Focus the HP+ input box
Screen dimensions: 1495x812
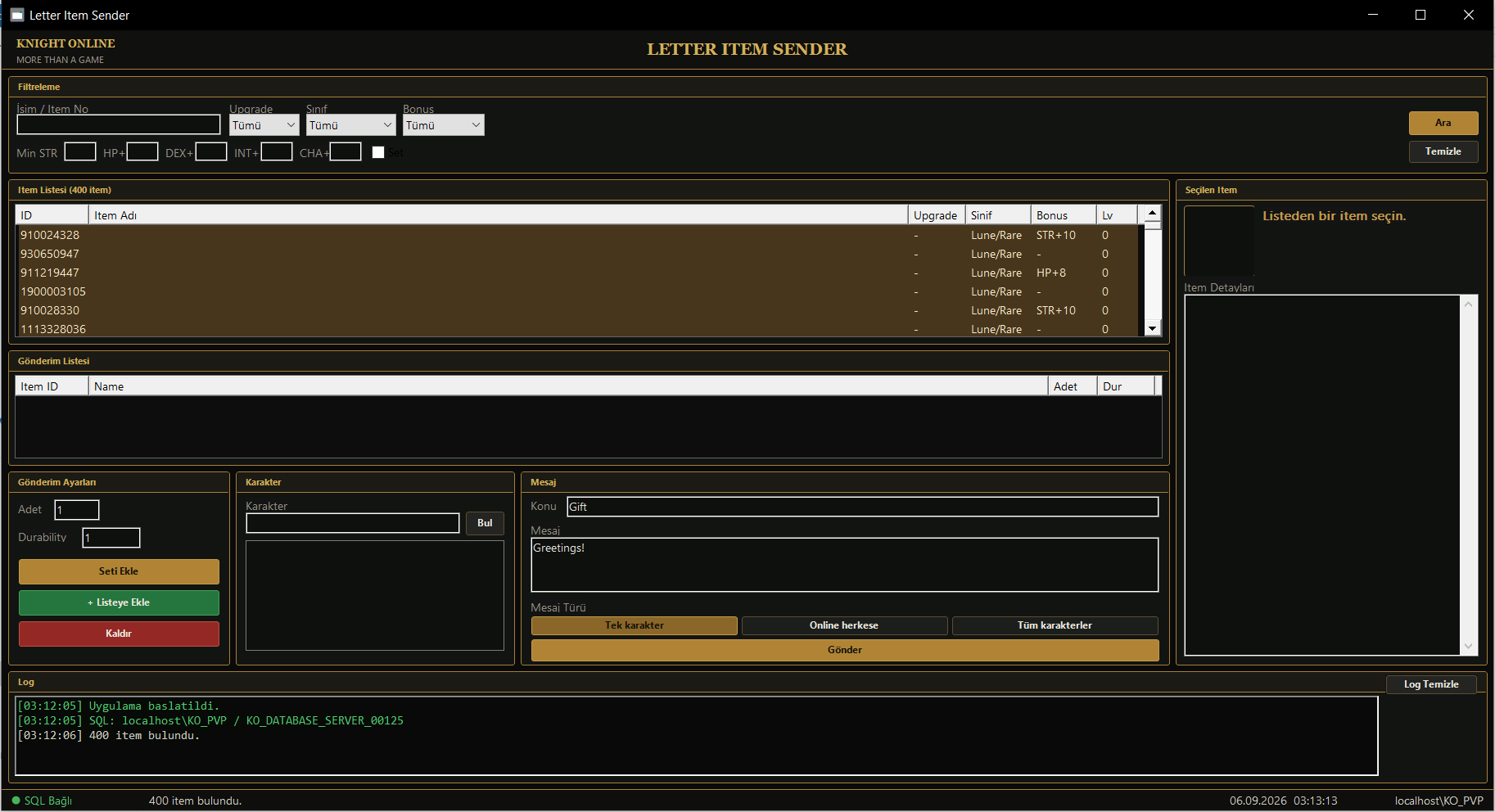142,152
